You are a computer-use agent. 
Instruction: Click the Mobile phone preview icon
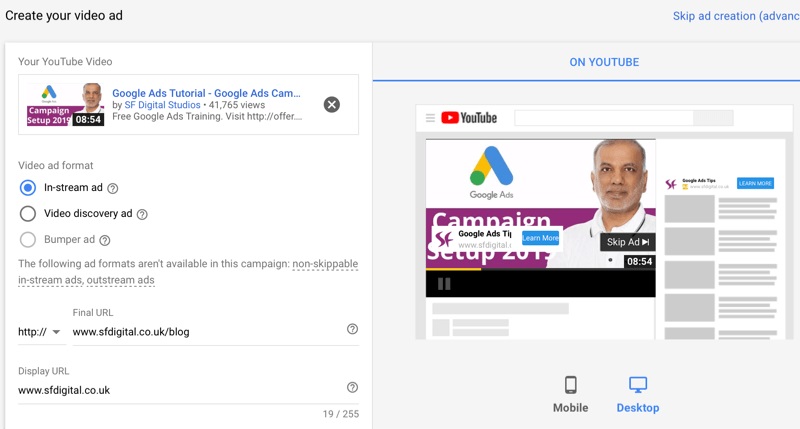click(570, 386)
